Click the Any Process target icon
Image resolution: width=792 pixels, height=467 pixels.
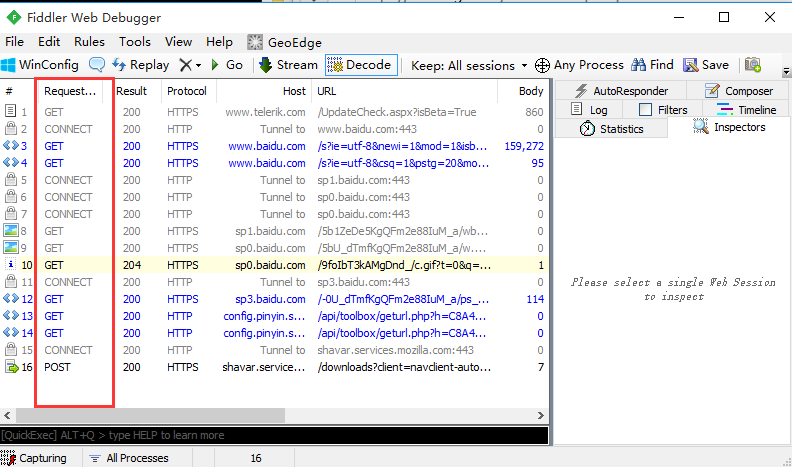coord(542,66)
